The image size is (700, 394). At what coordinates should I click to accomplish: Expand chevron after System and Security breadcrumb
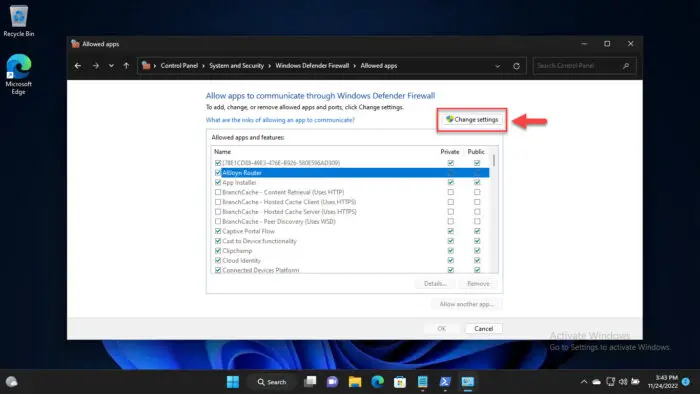269,66
